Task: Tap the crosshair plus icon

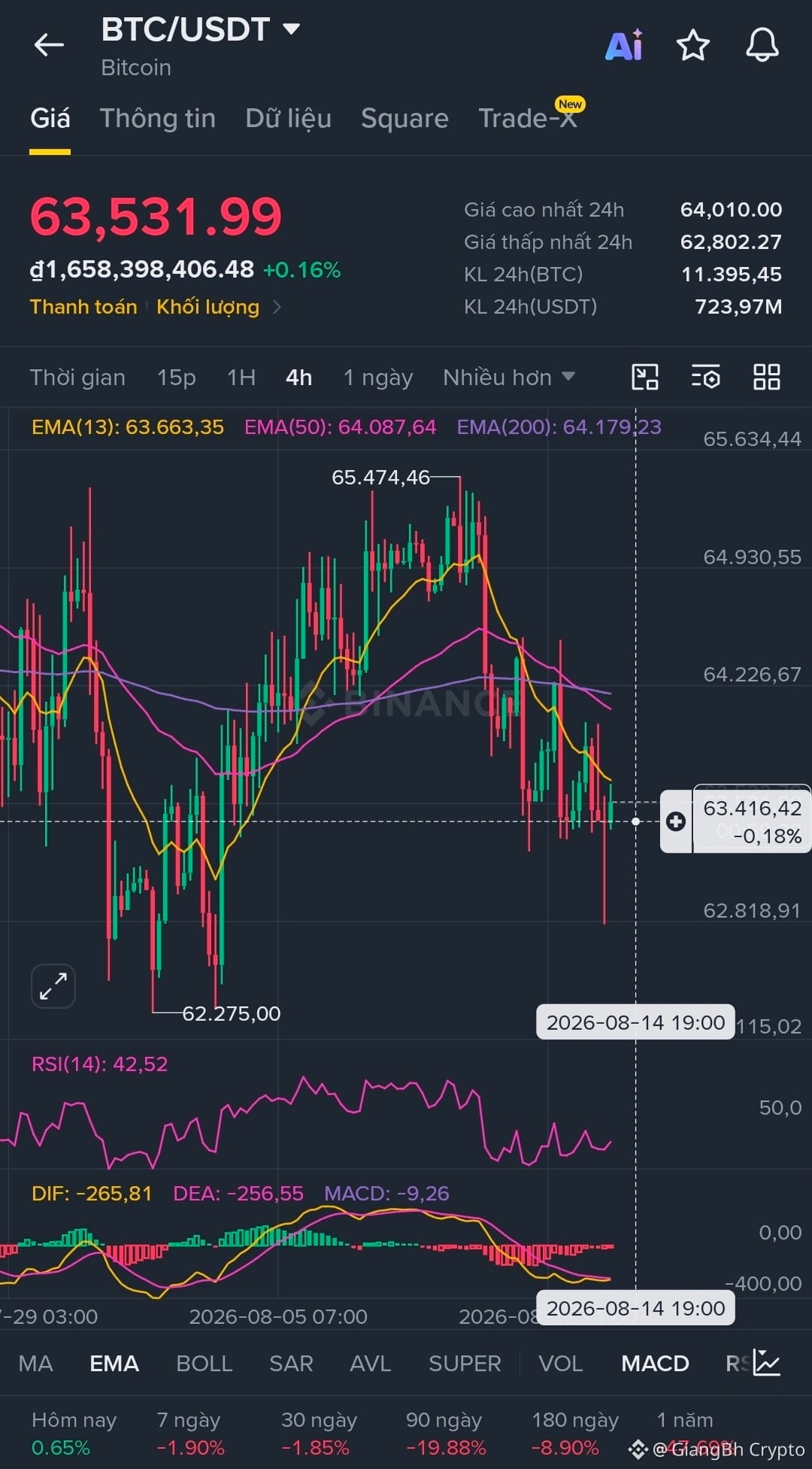Action: (x=676, y=821)
